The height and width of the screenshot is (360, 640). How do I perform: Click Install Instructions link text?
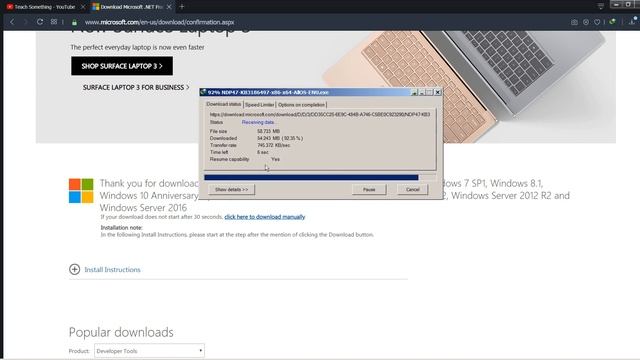tap(112, 269)
